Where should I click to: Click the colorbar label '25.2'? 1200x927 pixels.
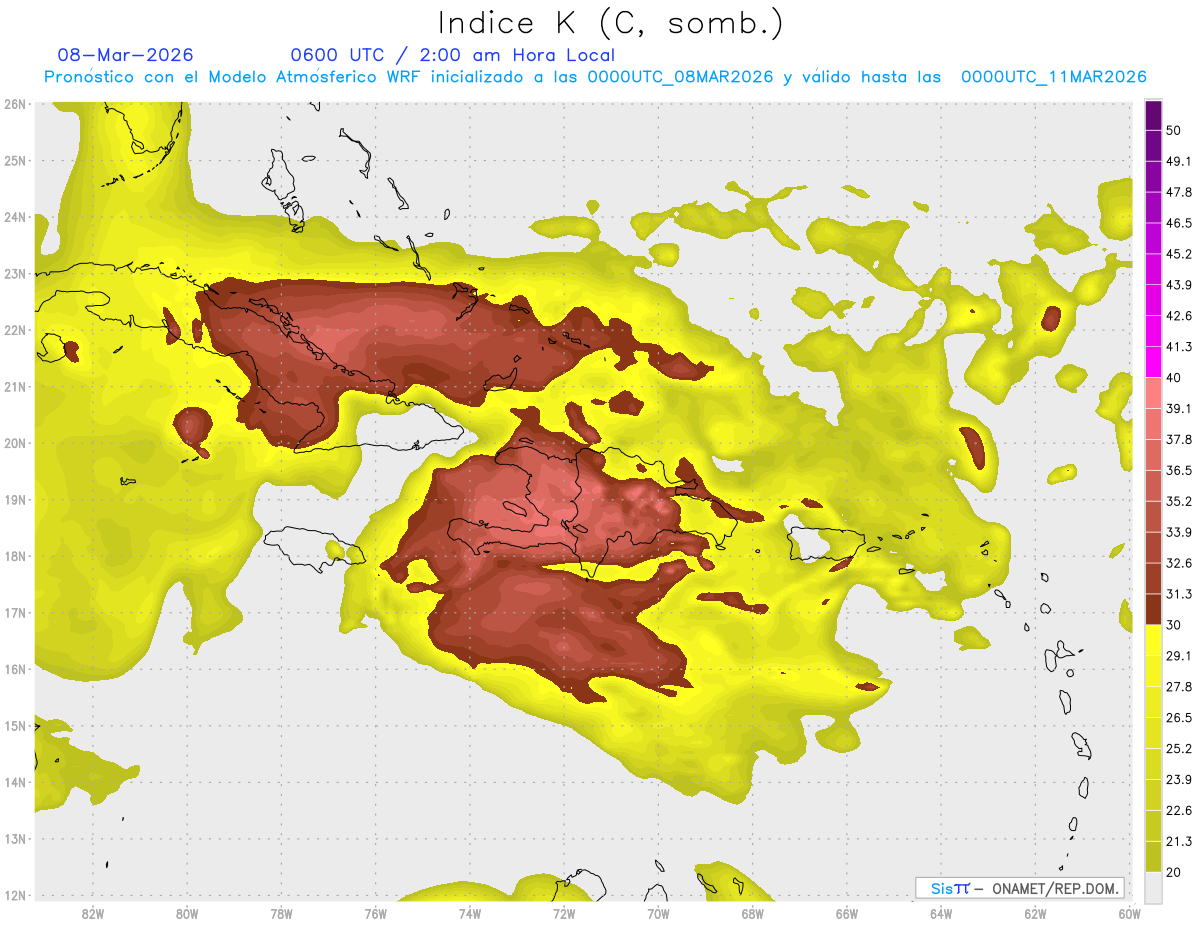click(x=1178, y=748)
